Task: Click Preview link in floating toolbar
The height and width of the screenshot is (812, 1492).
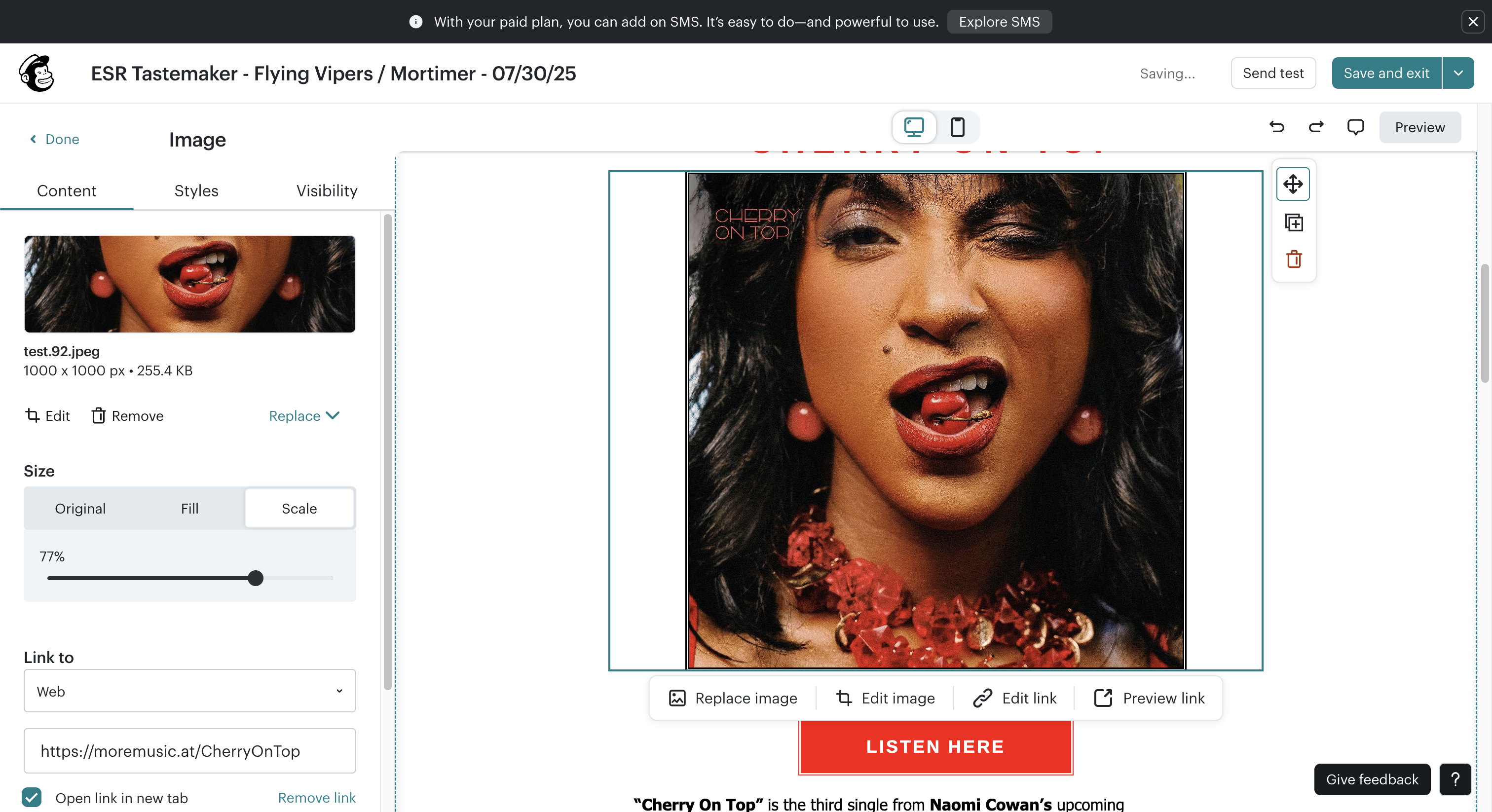Action: [1149, 698]
